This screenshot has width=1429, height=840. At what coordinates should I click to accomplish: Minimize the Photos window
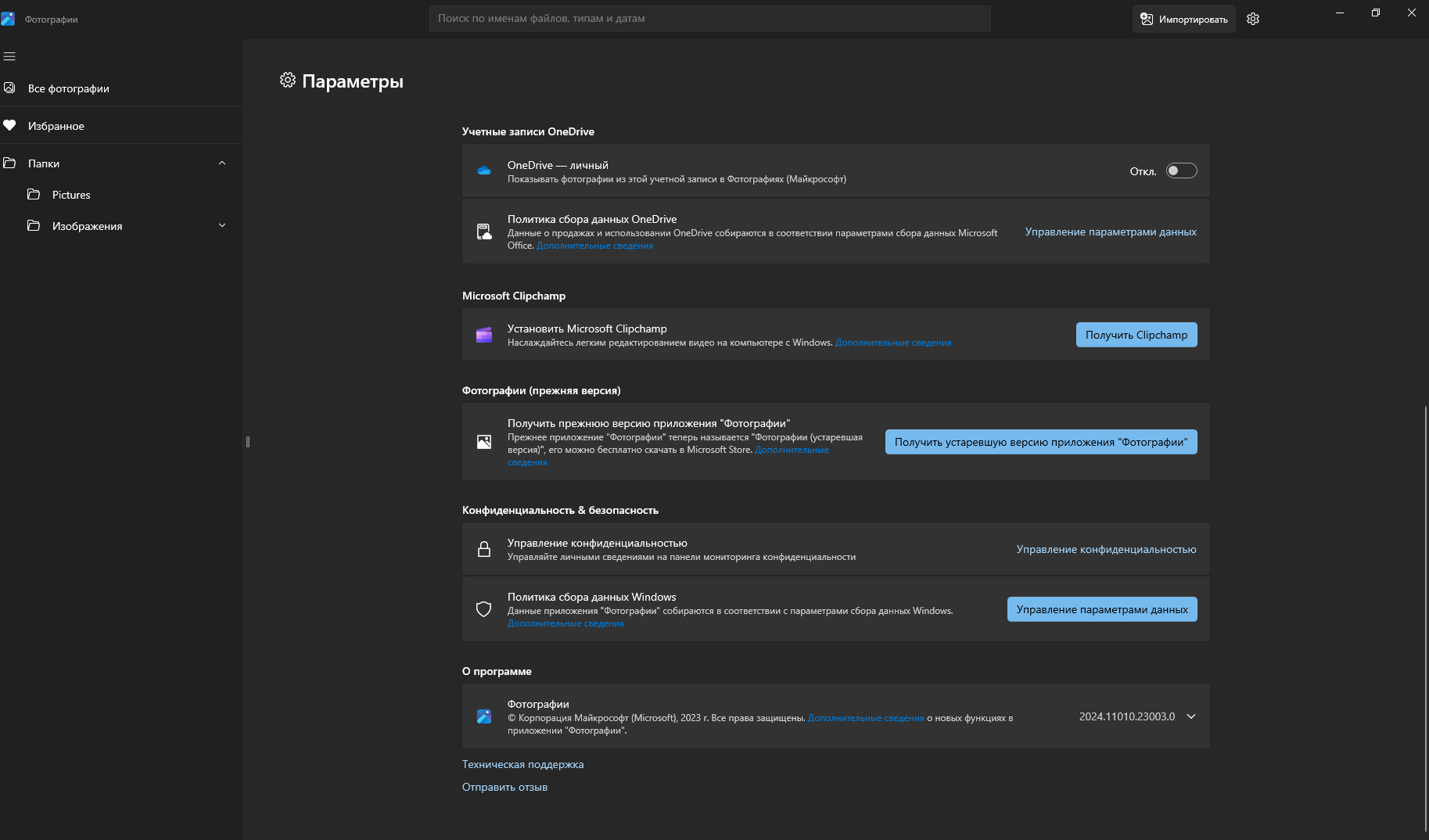pos(1340,13)
